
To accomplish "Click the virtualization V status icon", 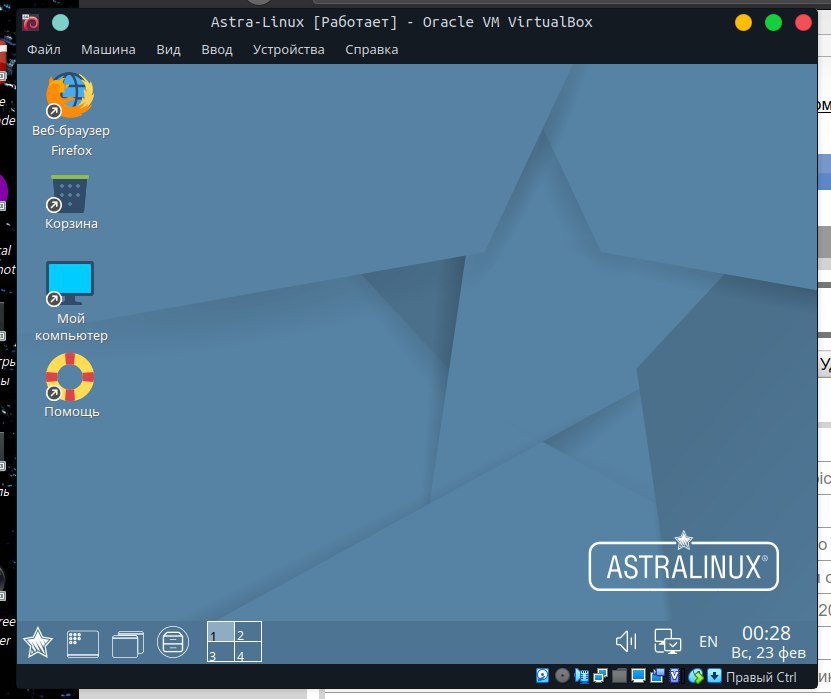I will point(675,676).
